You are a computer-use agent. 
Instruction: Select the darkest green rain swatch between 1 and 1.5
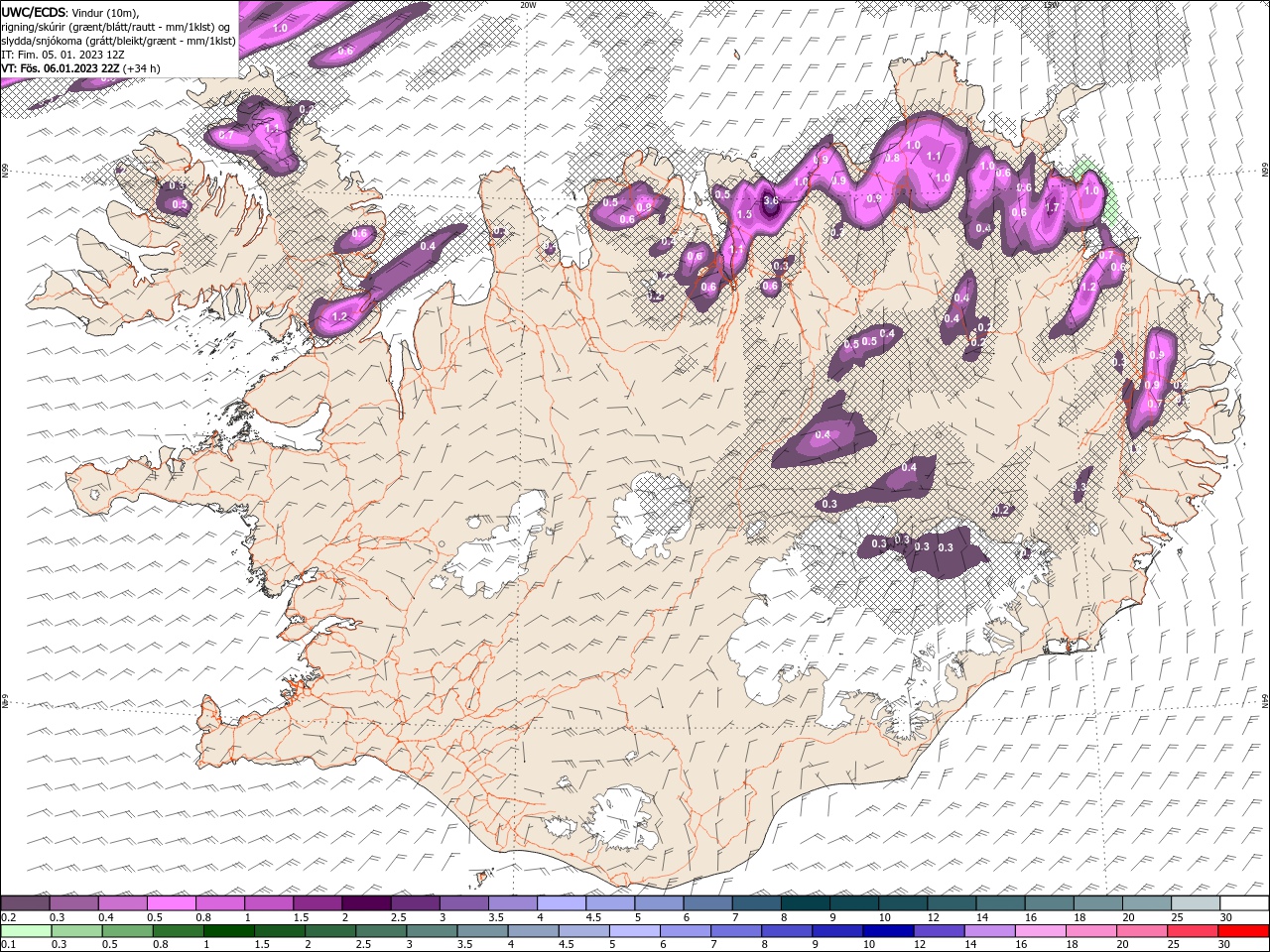click(228, 931)
